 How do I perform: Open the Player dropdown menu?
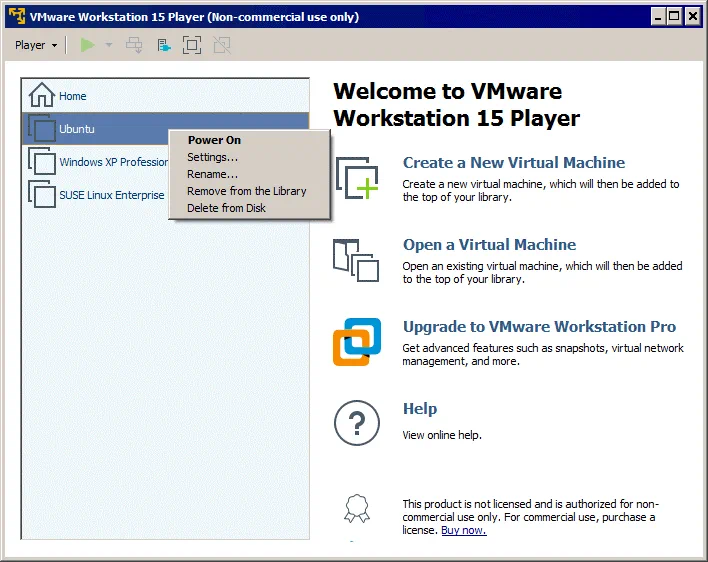coord(37,45)
